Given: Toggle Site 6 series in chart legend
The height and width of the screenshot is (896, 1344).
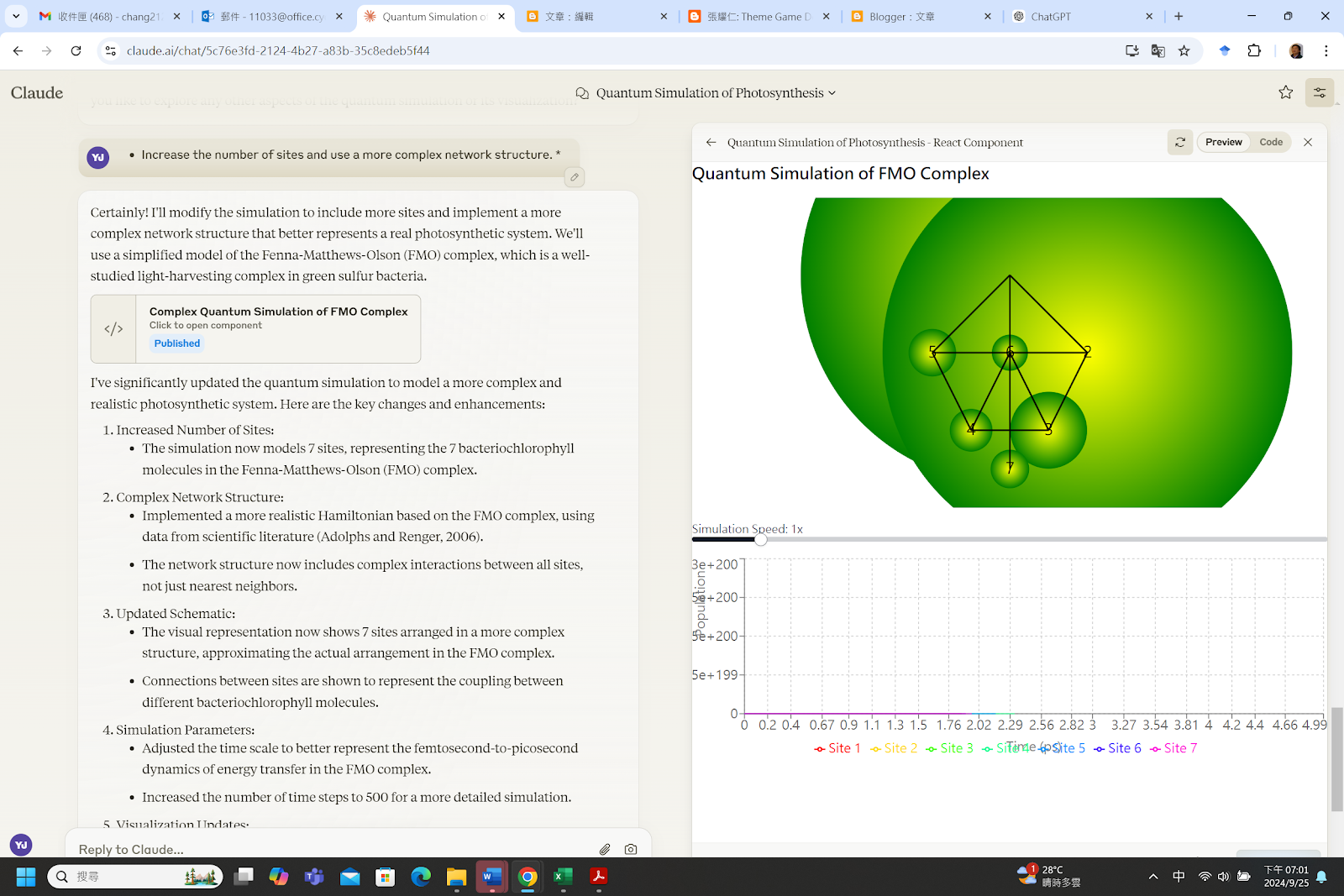Looking at the screenshot, I should pyautogui.click(x=1117, y=748).
